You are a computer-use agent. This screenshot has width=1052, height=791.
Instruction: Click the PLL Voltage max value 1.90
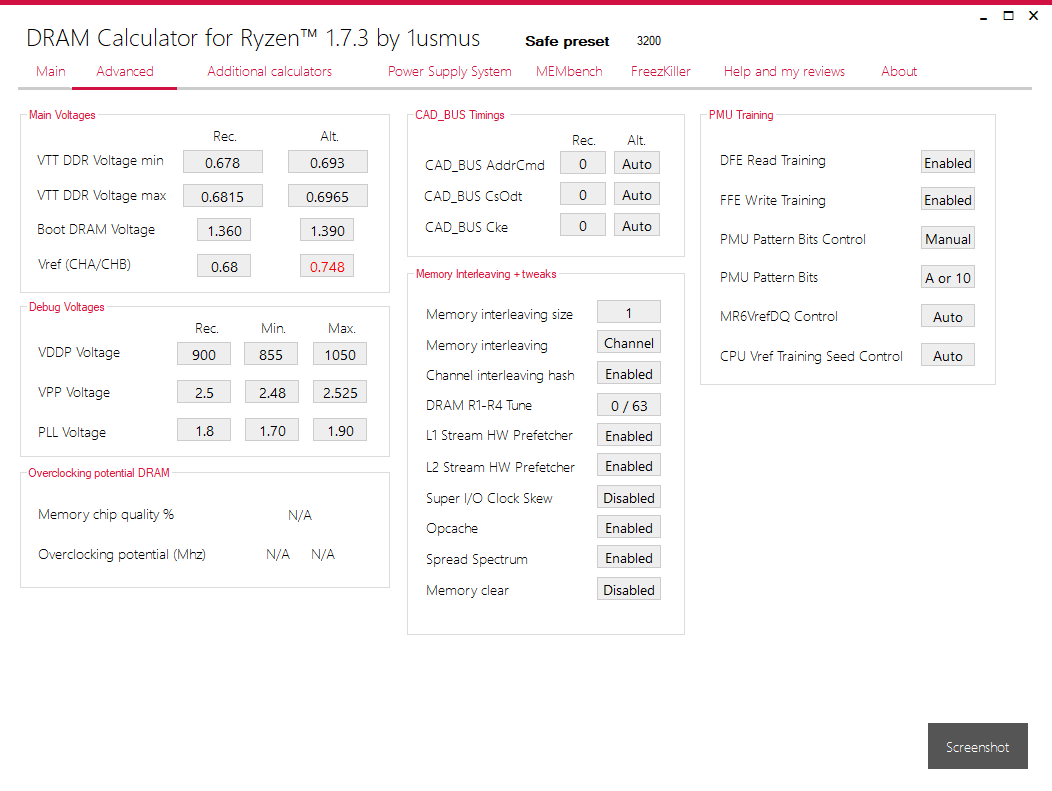coord(340,430)
